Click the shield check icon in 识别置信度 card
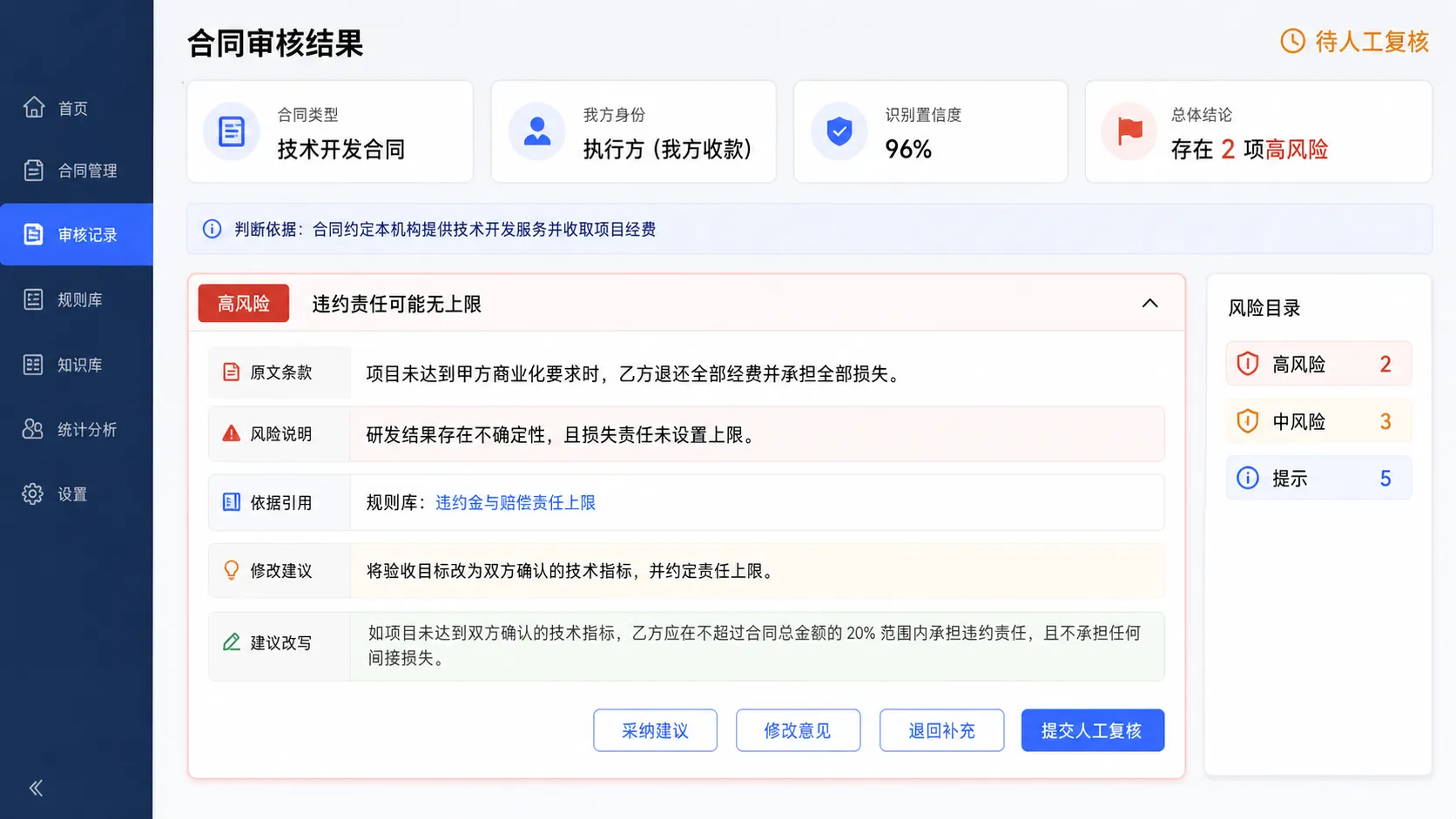 [x=839, y=131]
